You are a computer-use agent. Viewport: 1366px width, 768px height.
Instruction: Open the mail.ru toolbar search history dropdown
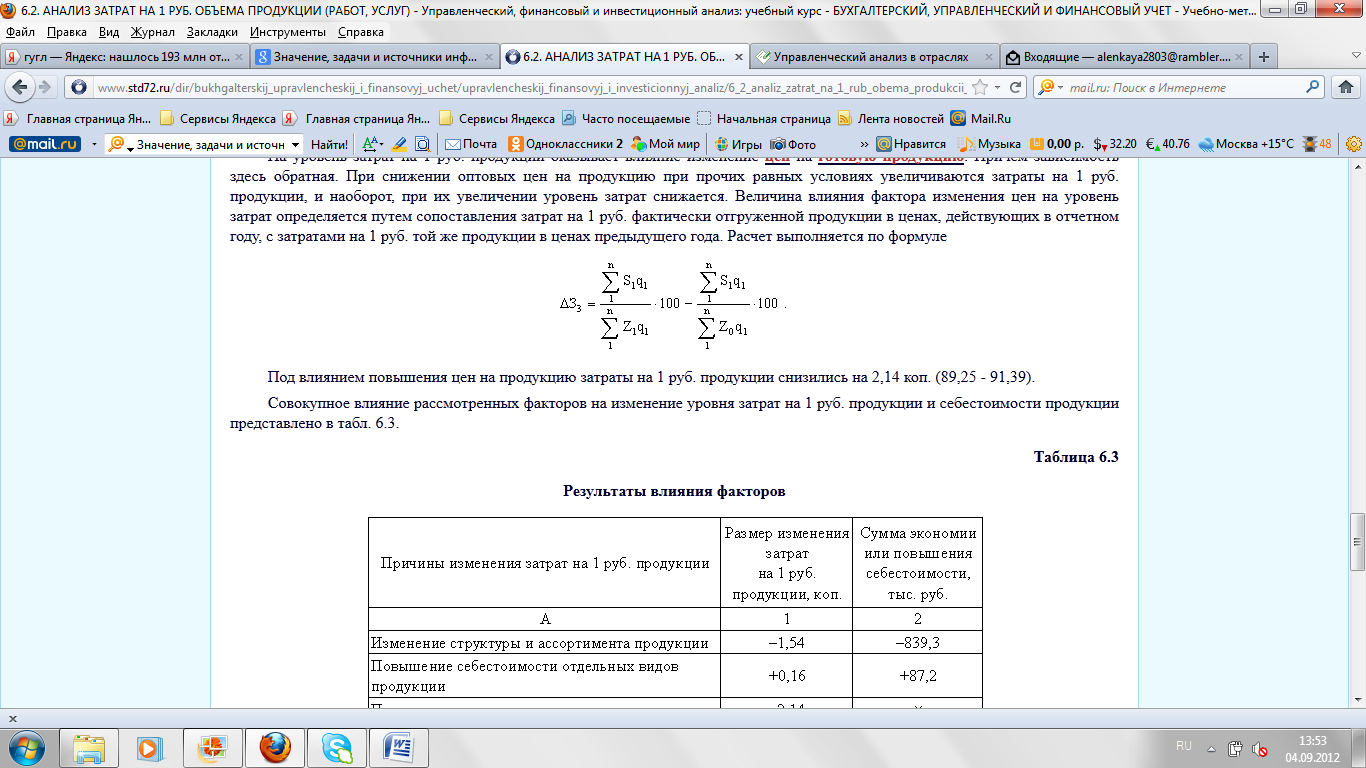tap(294, 144)
